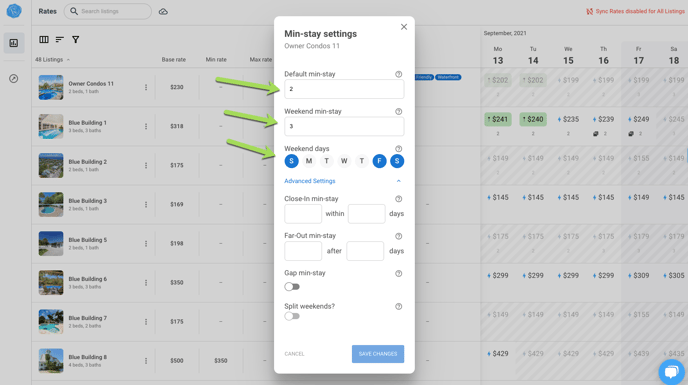Toggle Wednesday as weekend day
This screenshot has height=385, width=688.
[x=344, y=161]
